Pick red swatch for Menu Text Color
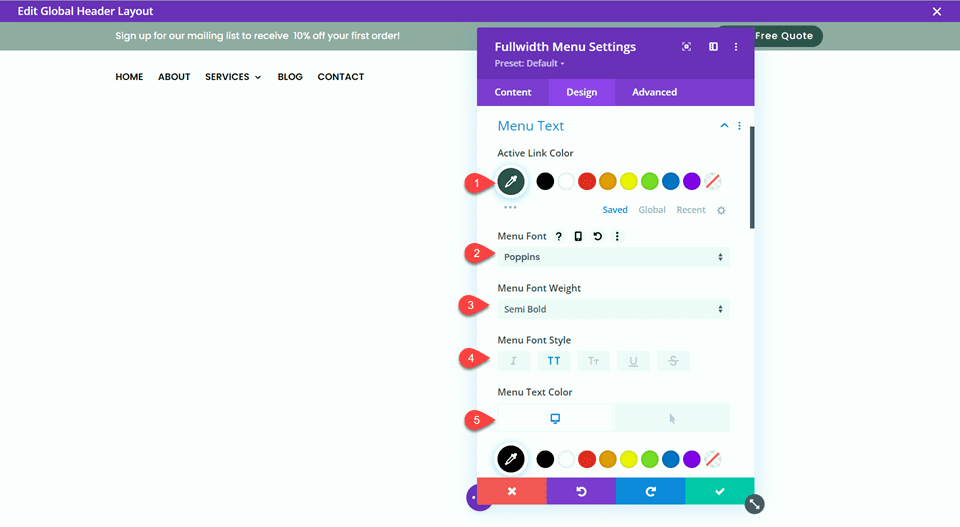This screenshot has width=960, height=527. click(x=587, y=459)
